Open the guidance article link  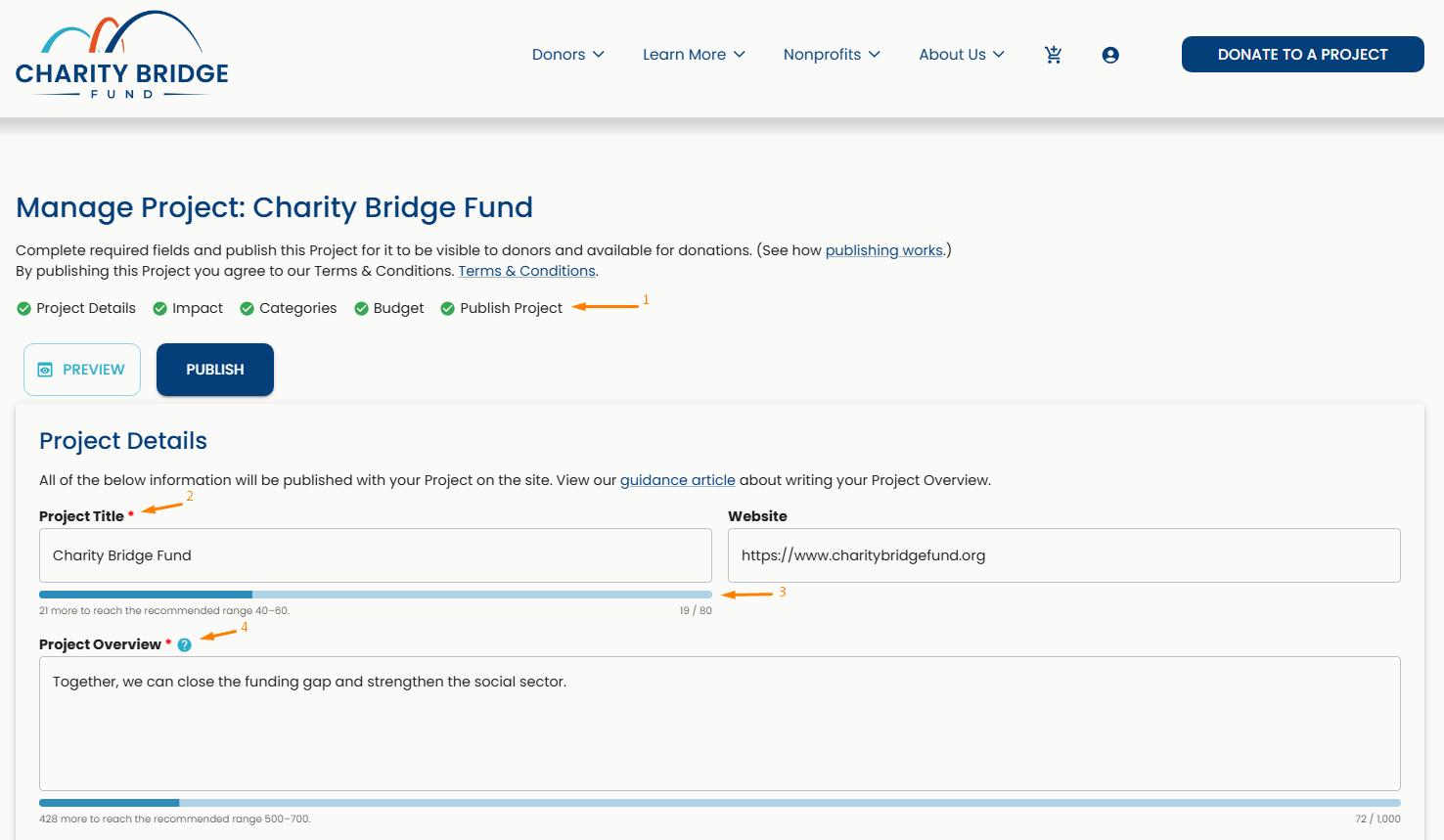tap(678, 480)
